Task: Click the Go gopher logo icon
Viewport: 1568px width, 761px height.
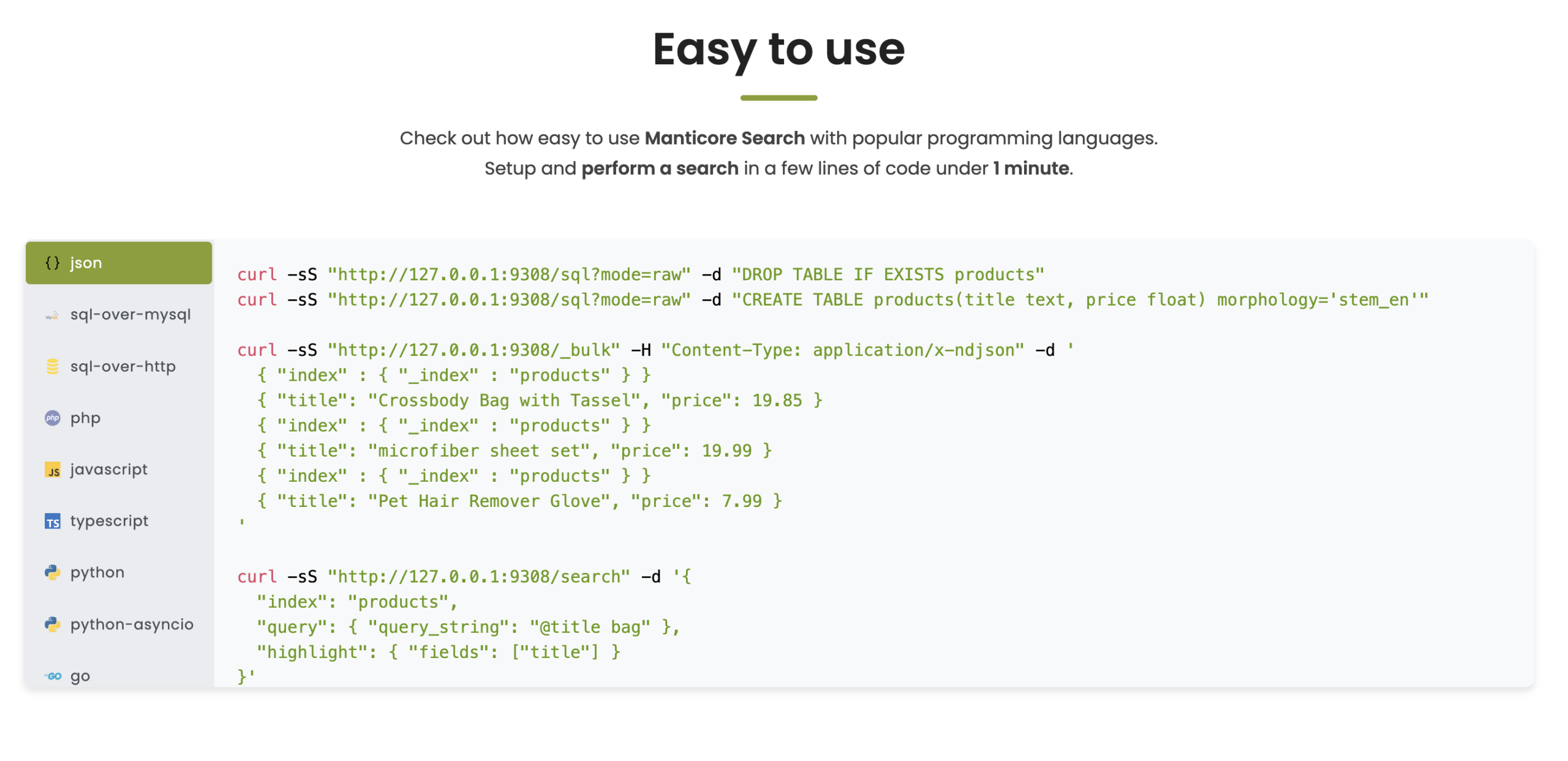Action: pyautogui.click(x=52, y=677)
